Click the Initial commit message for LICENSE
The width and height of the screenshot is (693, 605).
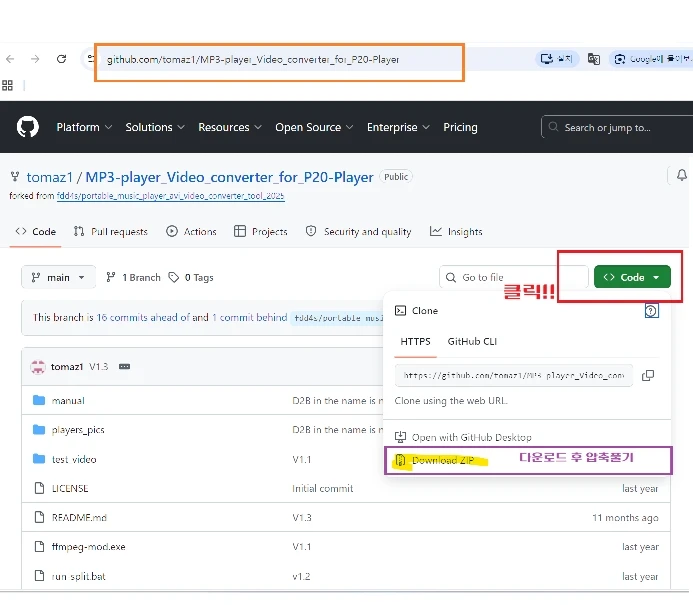pyautogui.click(x=323, y=488)
